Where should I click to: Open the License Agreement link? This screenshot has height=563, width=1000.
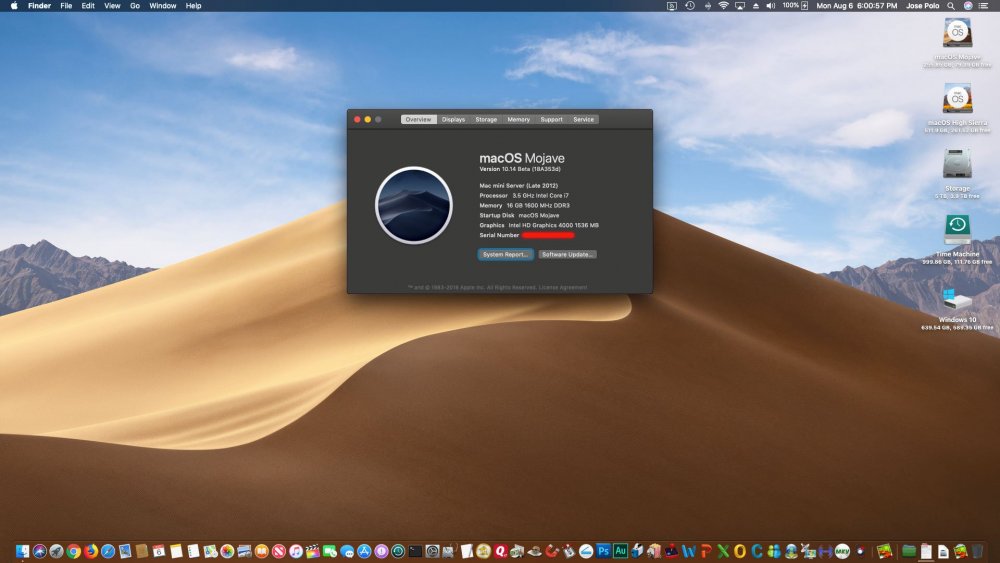click(x=563, y=288)
